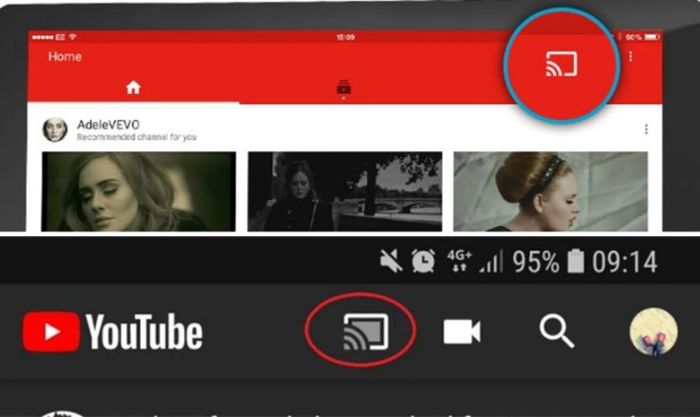Play the first Adele close-up video thumbnail
This screenshot has height=417, width=700.
[138, 192]
